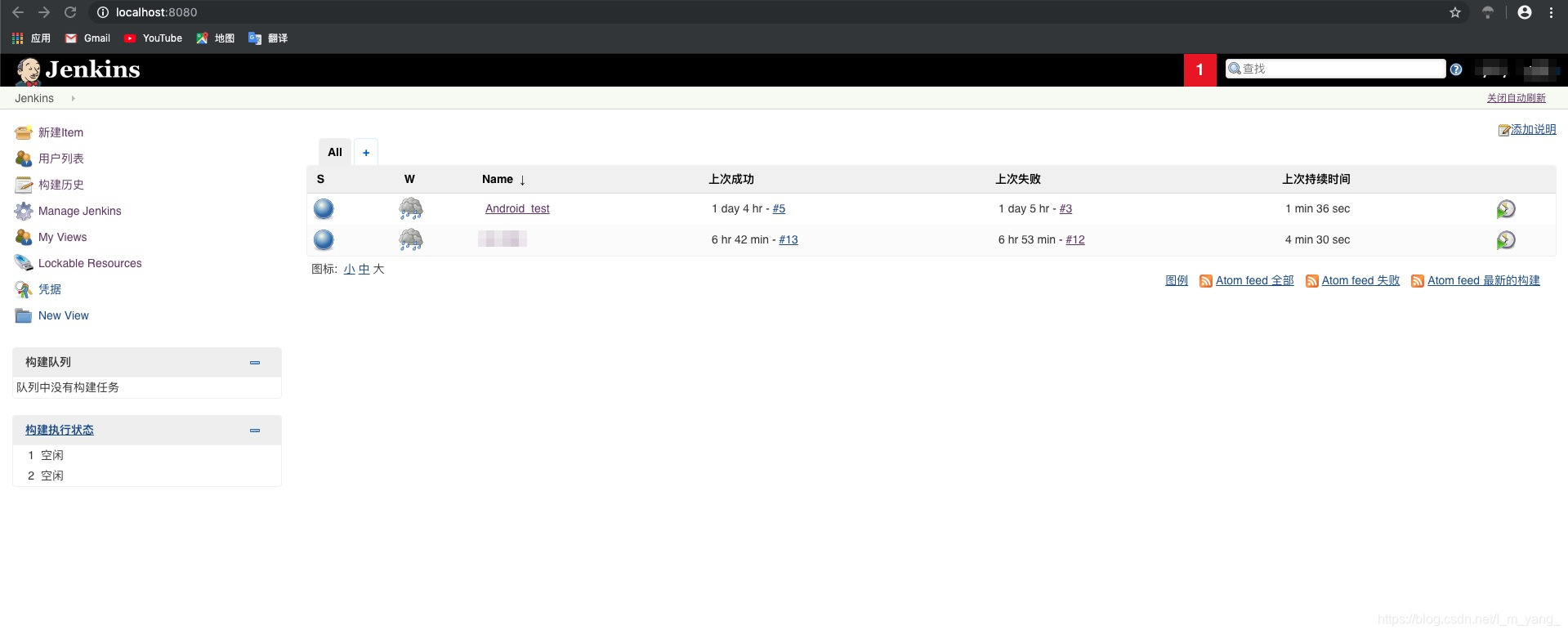Screen dimensions: 1568x634
Task: Open build #5 of Android_test
Action: point(779,209)
